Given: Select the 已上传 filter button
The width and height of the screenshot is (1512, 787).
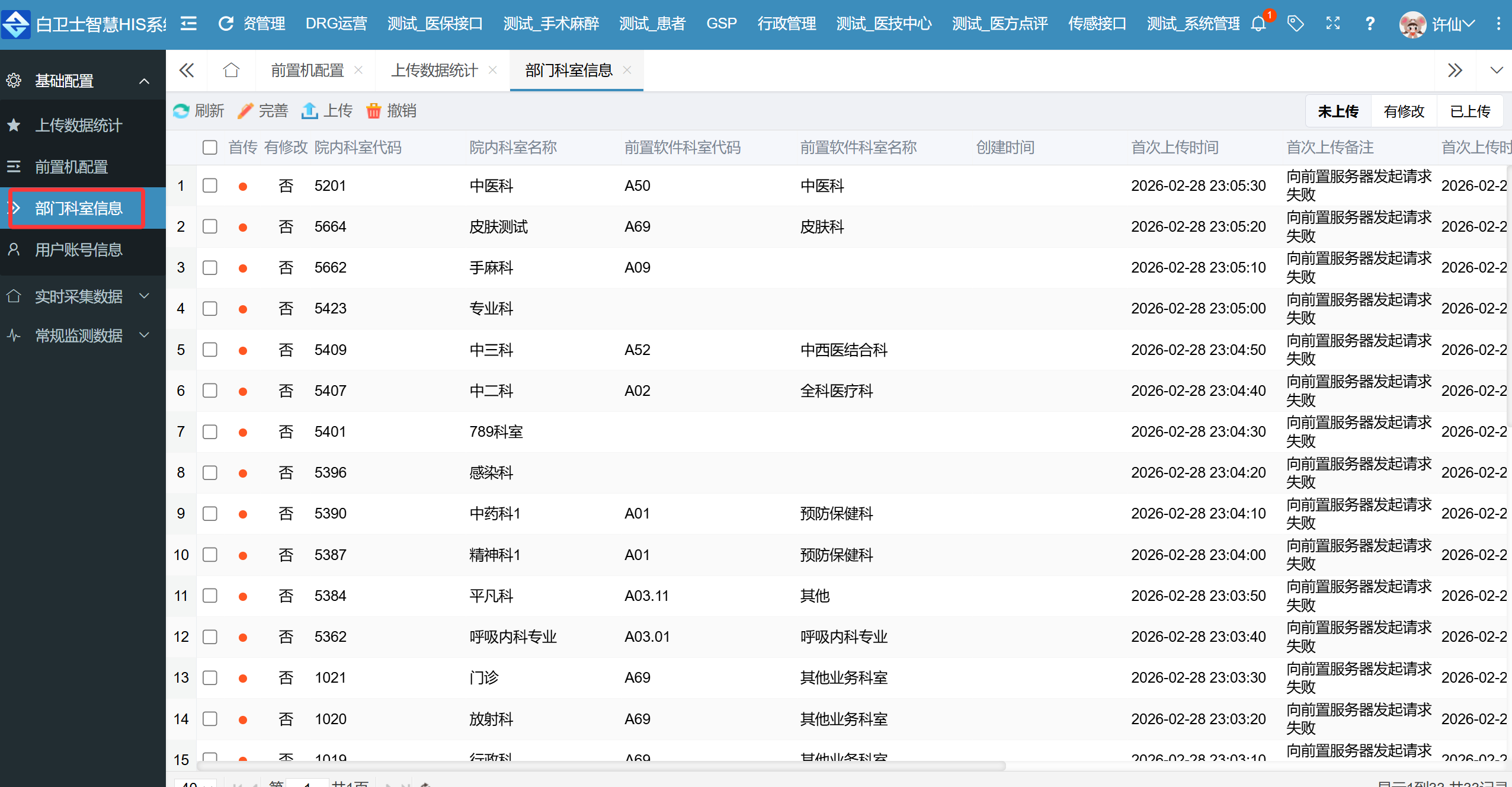Looking at the screenshot, I should pyautogui.click(x=1470, y=111).
